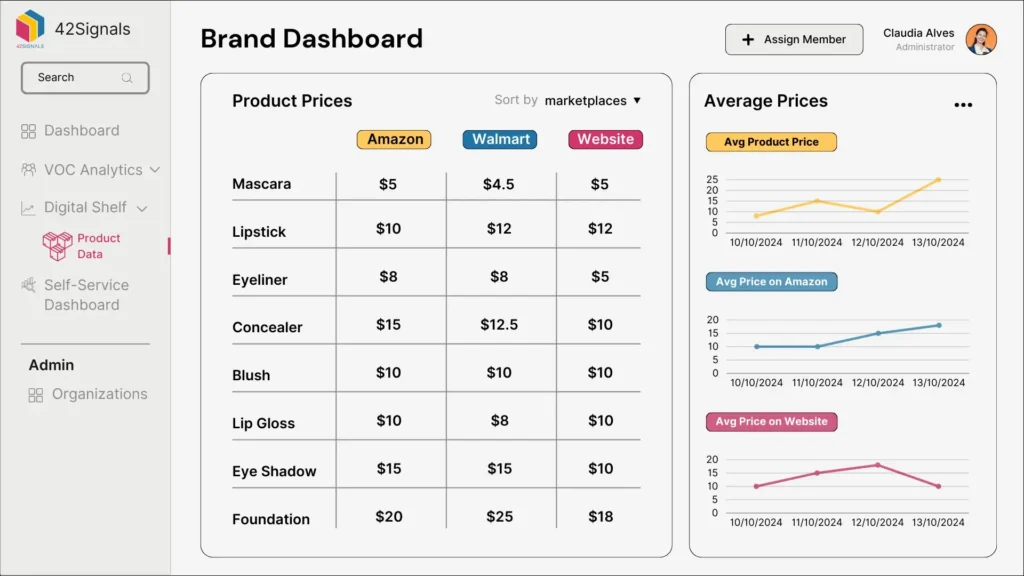This screenshot has height=576, width=1024.
Task: Toggle the Avg Product Price series label
Action: 770,142
